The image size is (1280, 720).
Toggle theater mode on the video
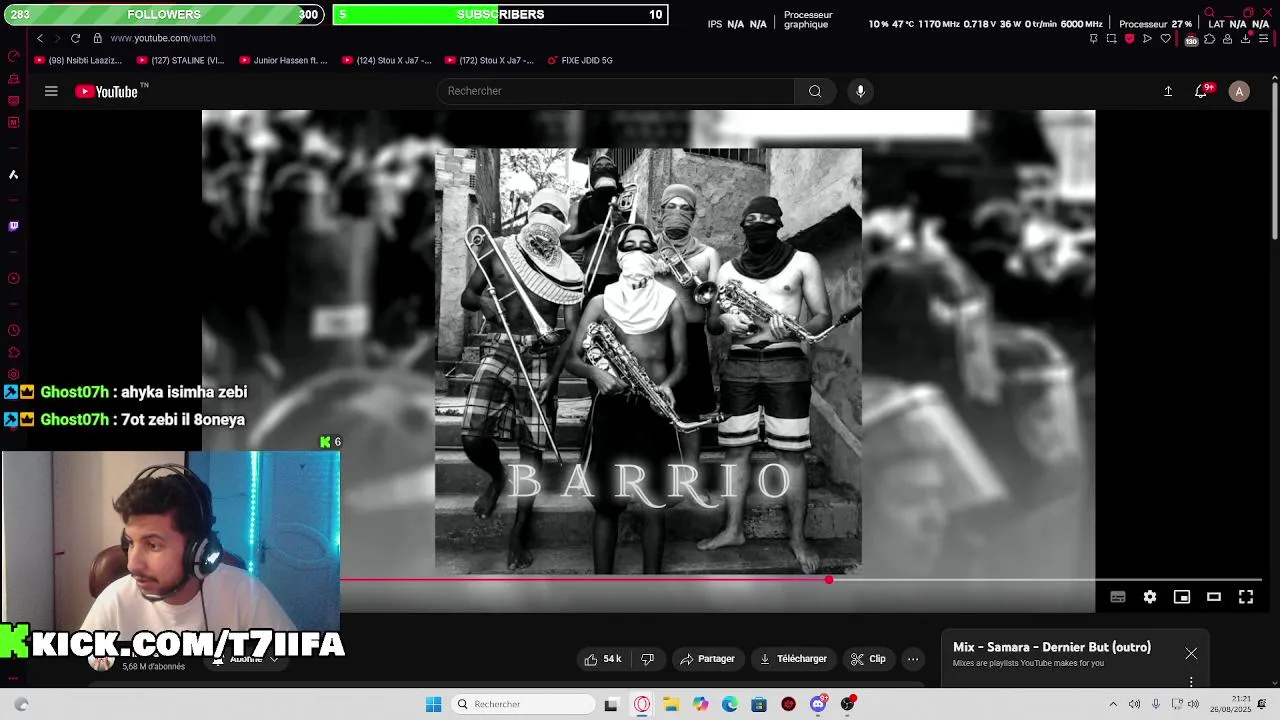pyautogui.click(x=1214, y=597)
